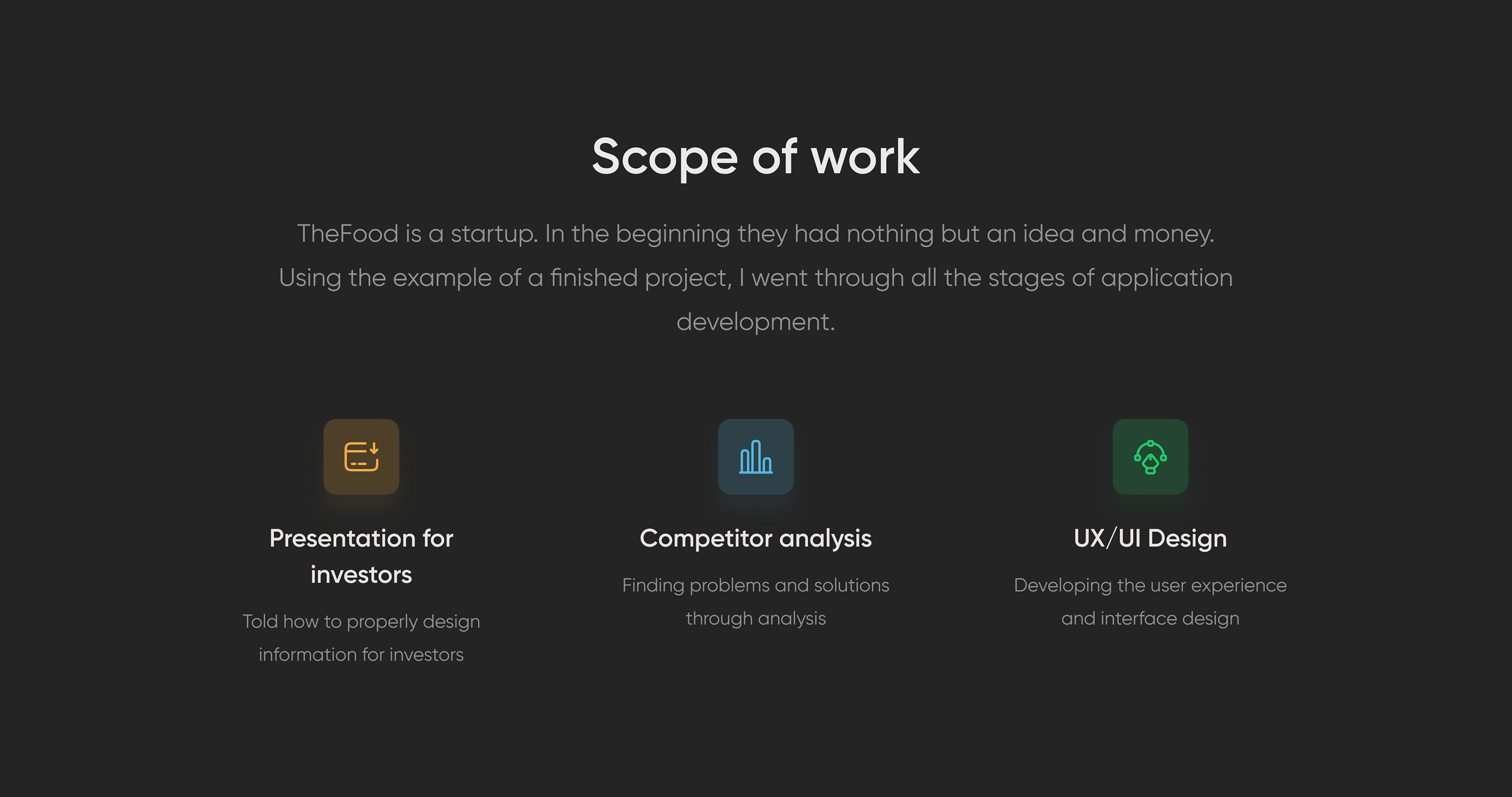Click the word "money." ending the first line

[1173, 234]
